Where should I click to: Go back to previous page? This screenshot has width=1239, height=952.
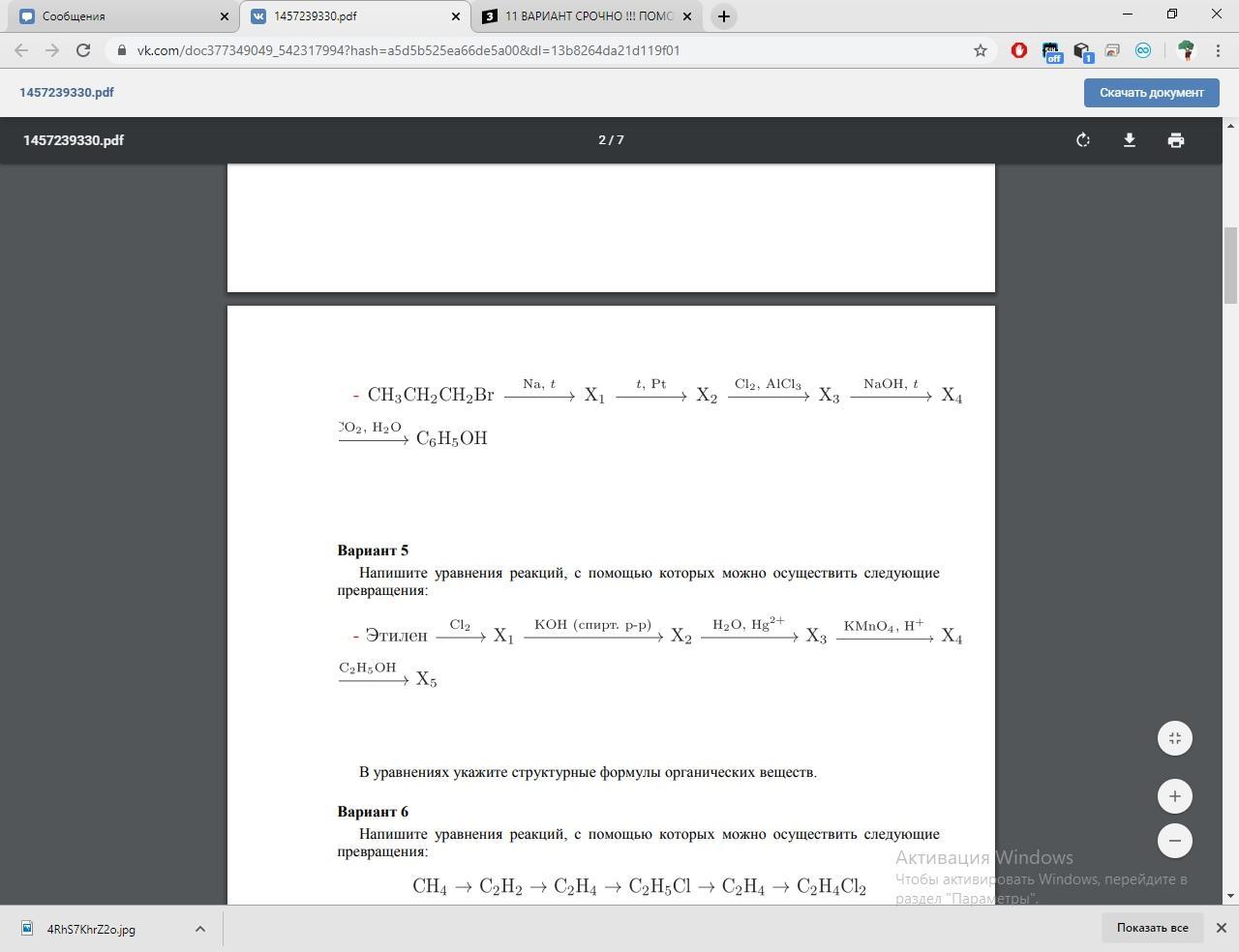(21, 50)
